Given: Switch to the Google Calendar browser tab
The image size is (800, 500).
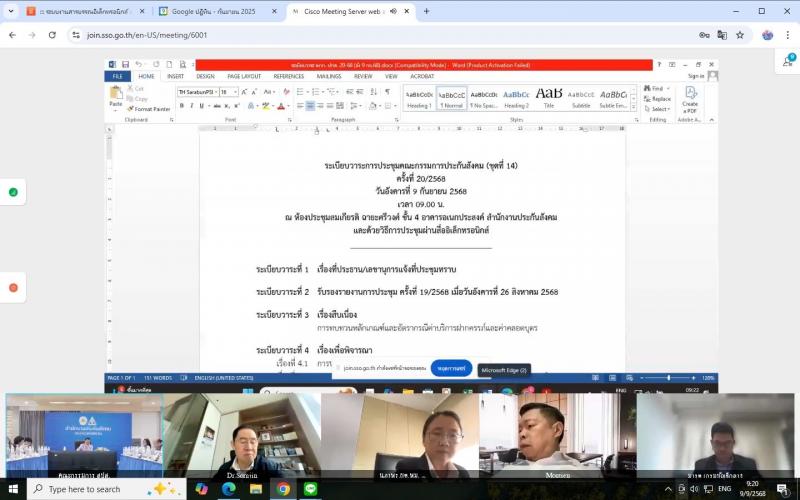Looking at the screenshot, I should point(218,11).
